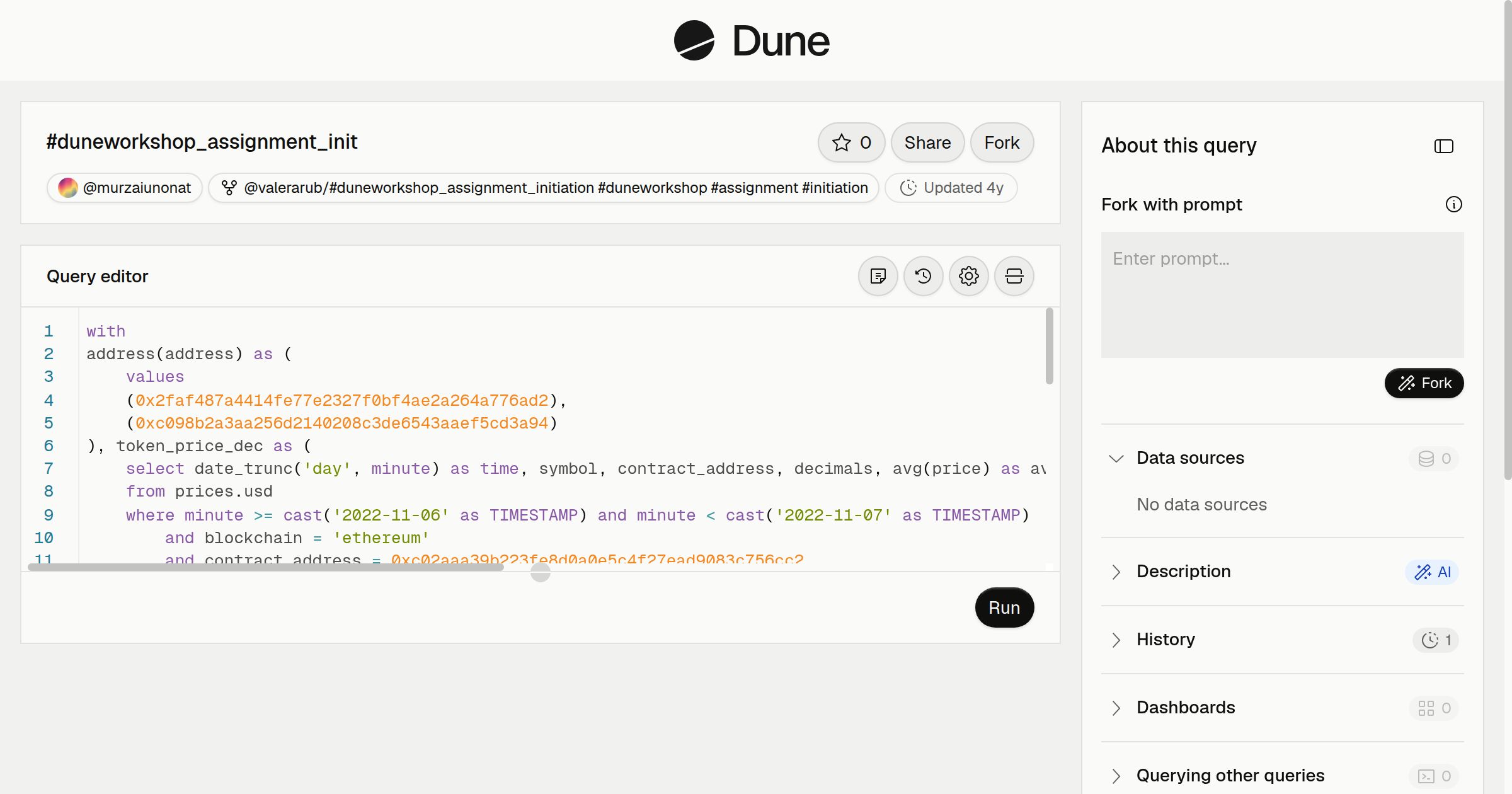This screenshot has width=1512, height=794.
Task: Show Fork with prompt info icon
Action: (1453, 204)
